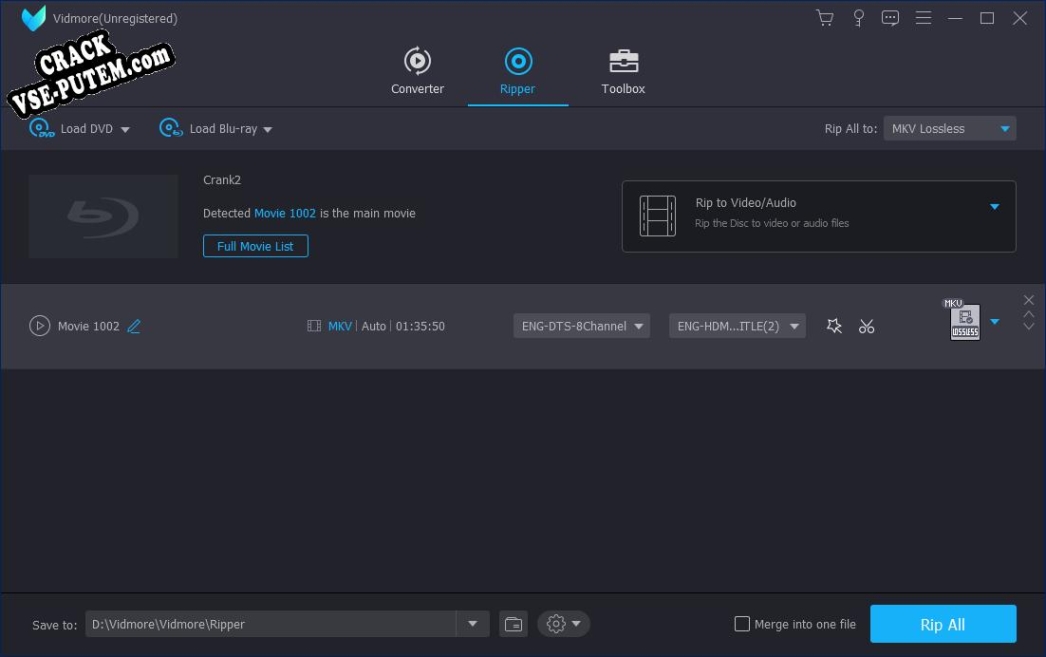Move Movie 1002 down with the down chevron
Screen dimensions: 1046x657
pyautogui.click(x=1029, y=326)
